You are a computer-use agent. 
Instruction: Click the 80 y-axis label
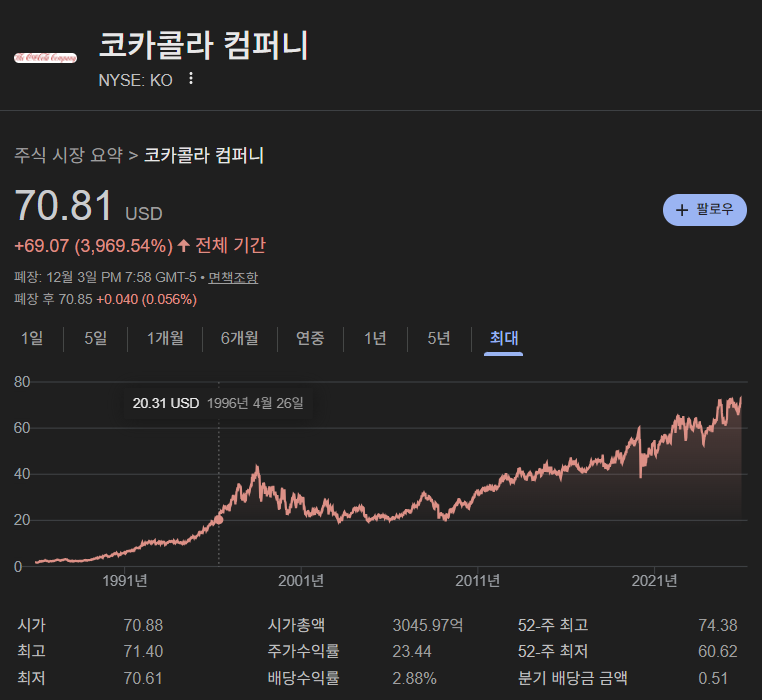coord(22,382)
